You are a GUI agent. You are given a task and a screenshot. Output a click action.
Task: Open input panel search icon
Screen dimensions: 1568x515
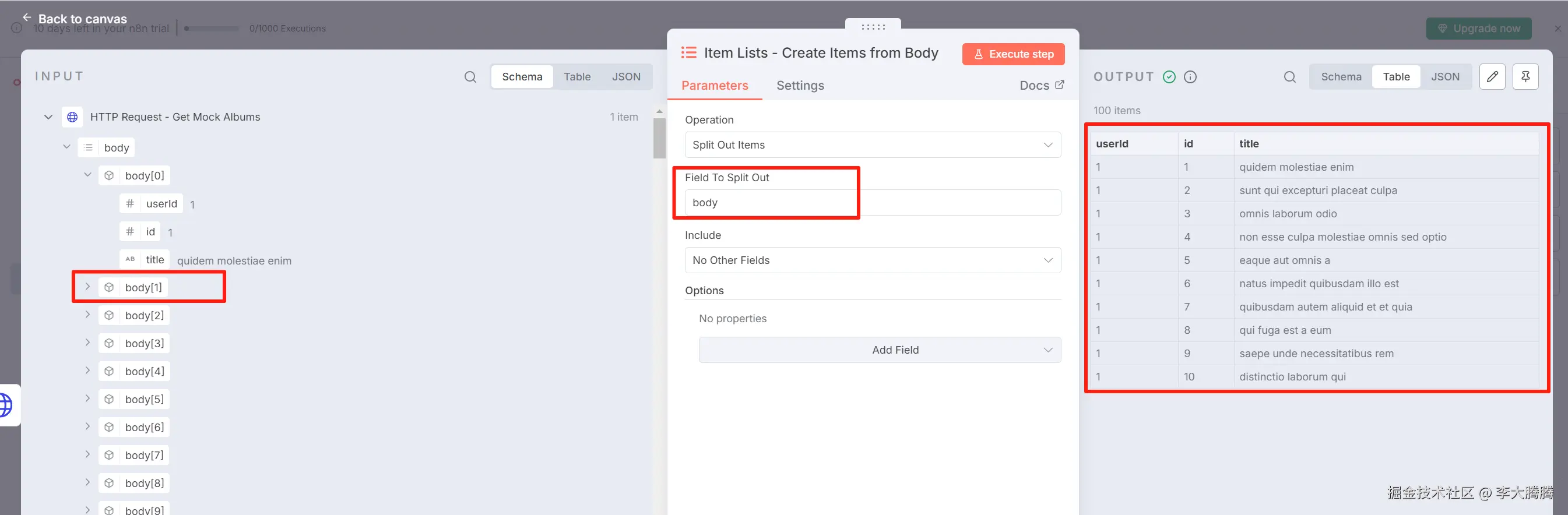pyautogui.click(x=470, y=77)
